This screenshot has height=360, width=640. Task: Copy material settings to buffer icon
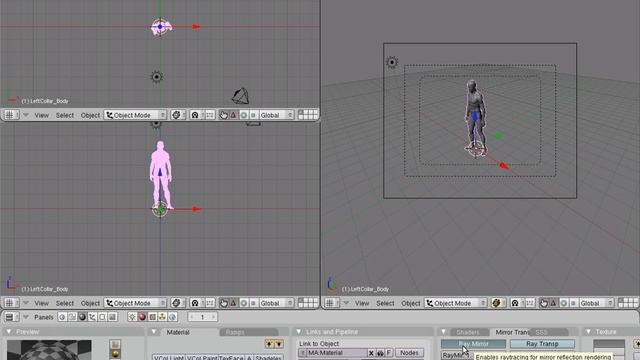click(x=269, y=344)
